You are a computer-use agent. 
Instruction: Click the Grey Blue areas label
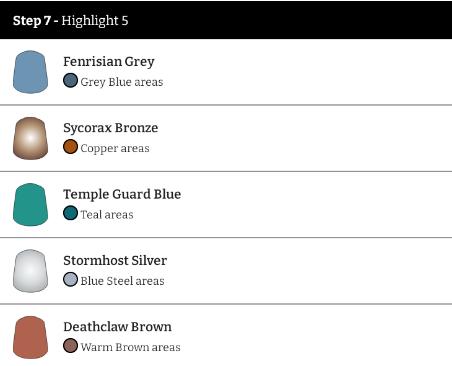122,82
